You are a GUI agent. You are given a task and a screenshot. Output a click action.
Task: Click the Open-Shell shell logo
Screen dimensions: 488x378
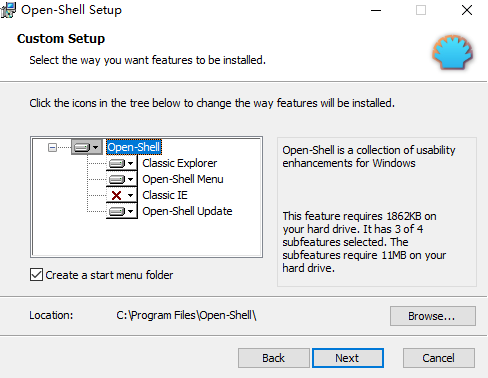452,52
